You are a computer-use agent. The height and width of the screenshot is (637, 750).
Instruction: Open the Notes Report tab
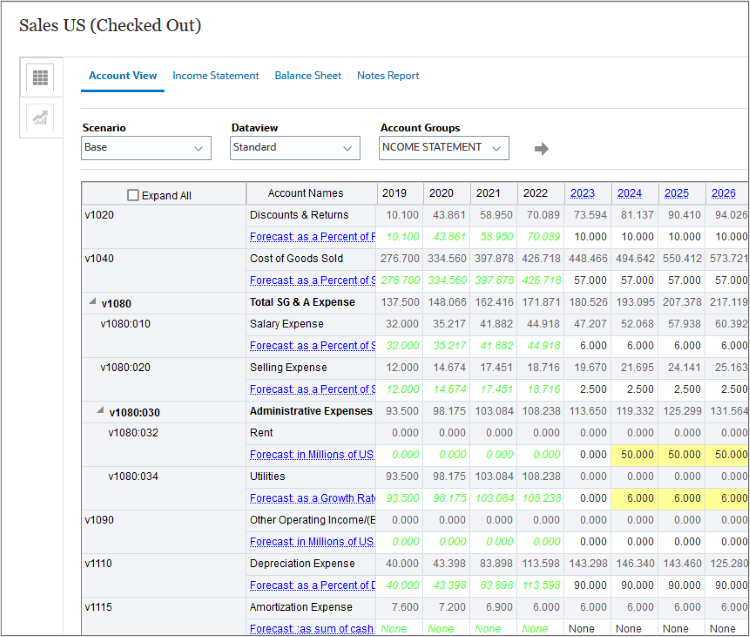click(x=388, y=76)
